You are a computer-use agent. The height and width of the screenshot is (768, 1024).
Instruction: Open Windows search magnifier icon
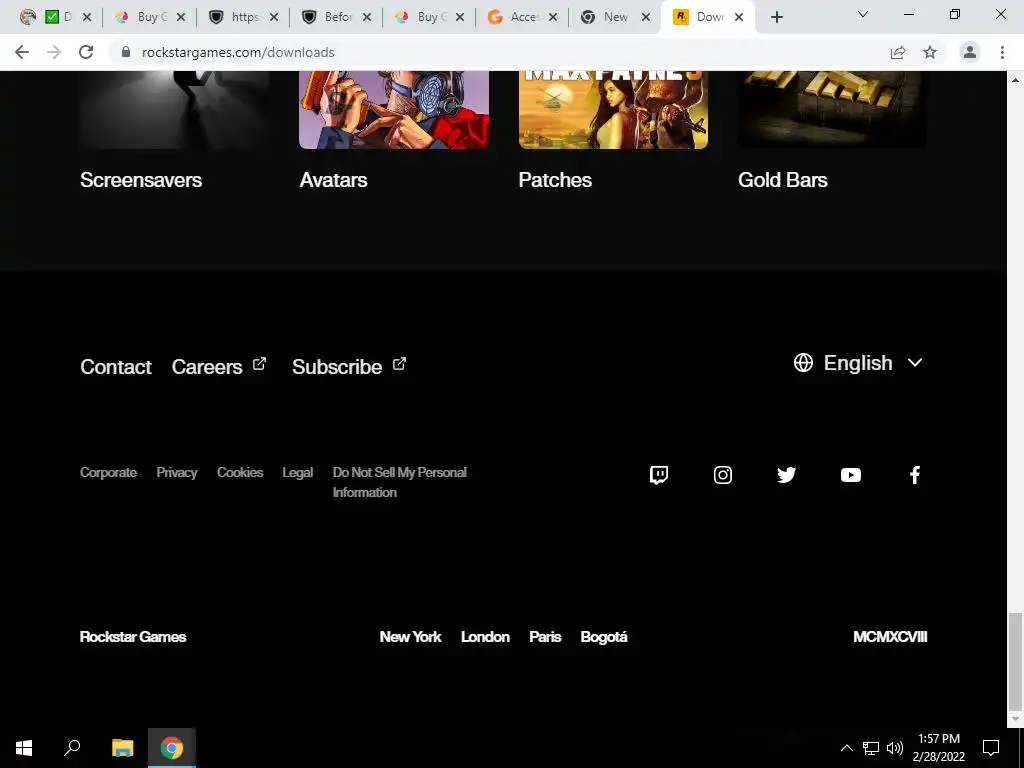click(x=72, y=748)
